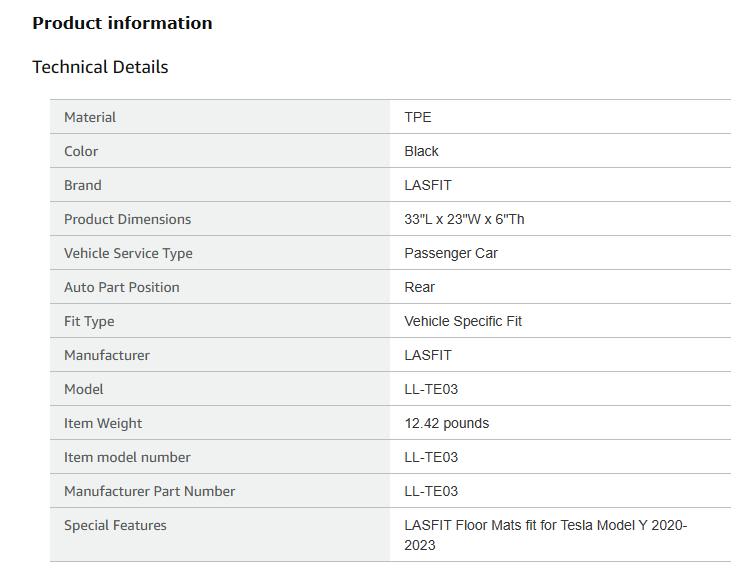Click the Vehicle Service Type label
Viewport: 756px width, 578px height.
pyautogui.click(x=128, y=253)
